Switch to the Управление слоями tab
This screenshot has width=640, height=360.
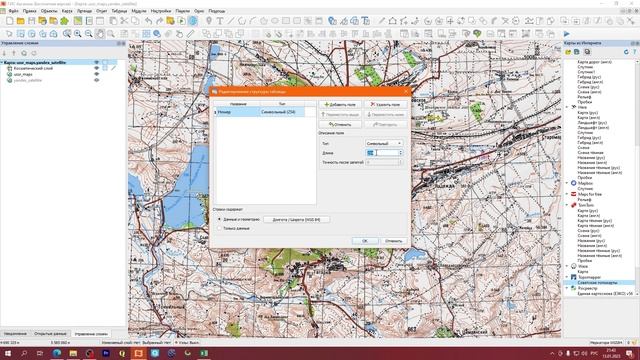click(x=91, y=333)
